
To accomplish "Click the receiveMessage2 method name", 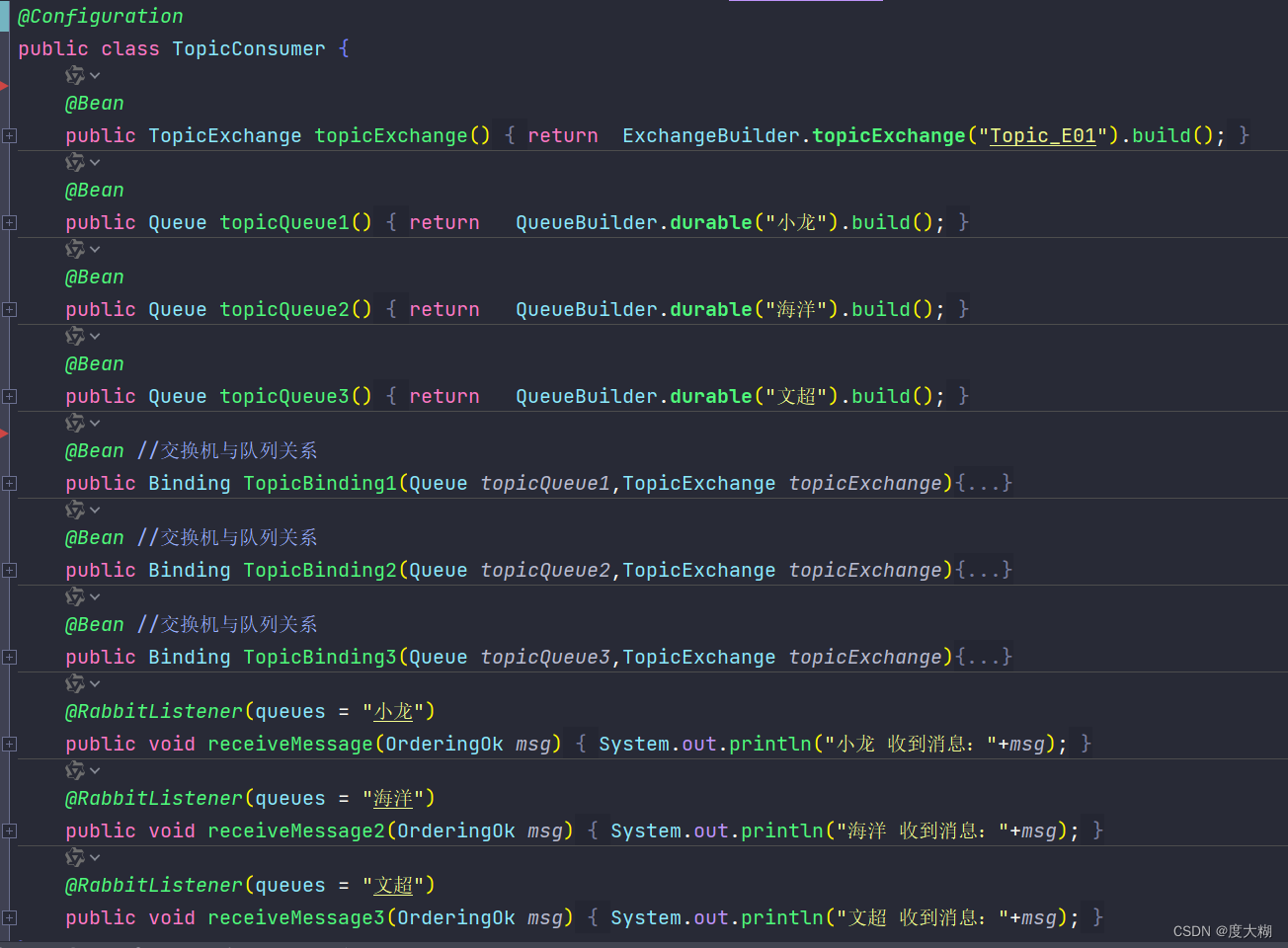I will pos(296,830).
